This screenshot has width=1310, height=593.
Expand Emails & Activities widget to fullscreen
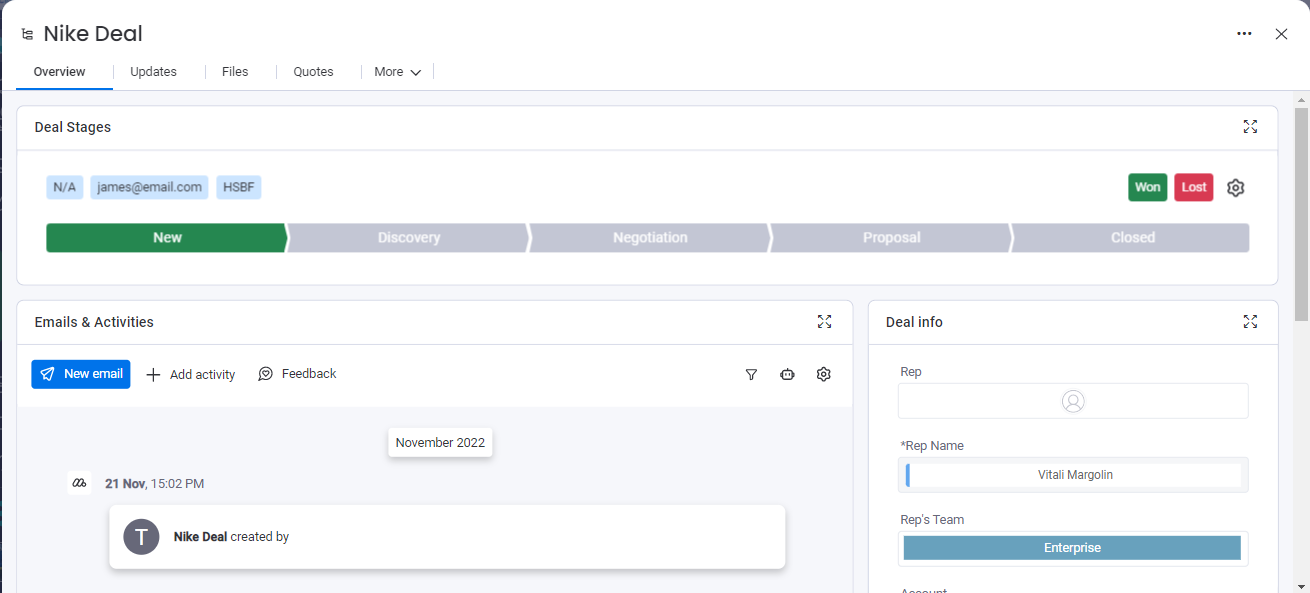(824, 322)
